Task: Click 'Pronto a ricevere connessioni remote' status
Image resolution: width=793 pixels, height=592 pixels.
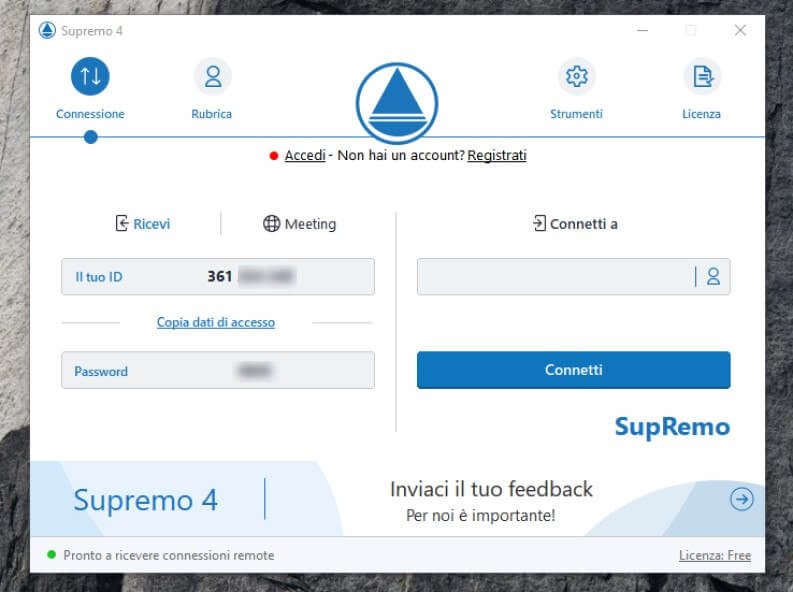Action: [168, 555]
